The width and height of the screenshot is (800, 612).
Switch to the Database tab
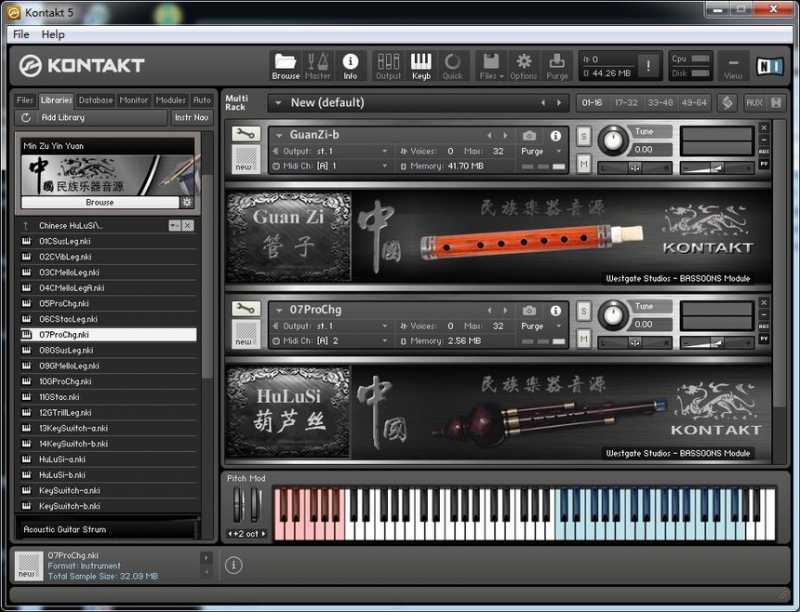(x=96, y=100)
